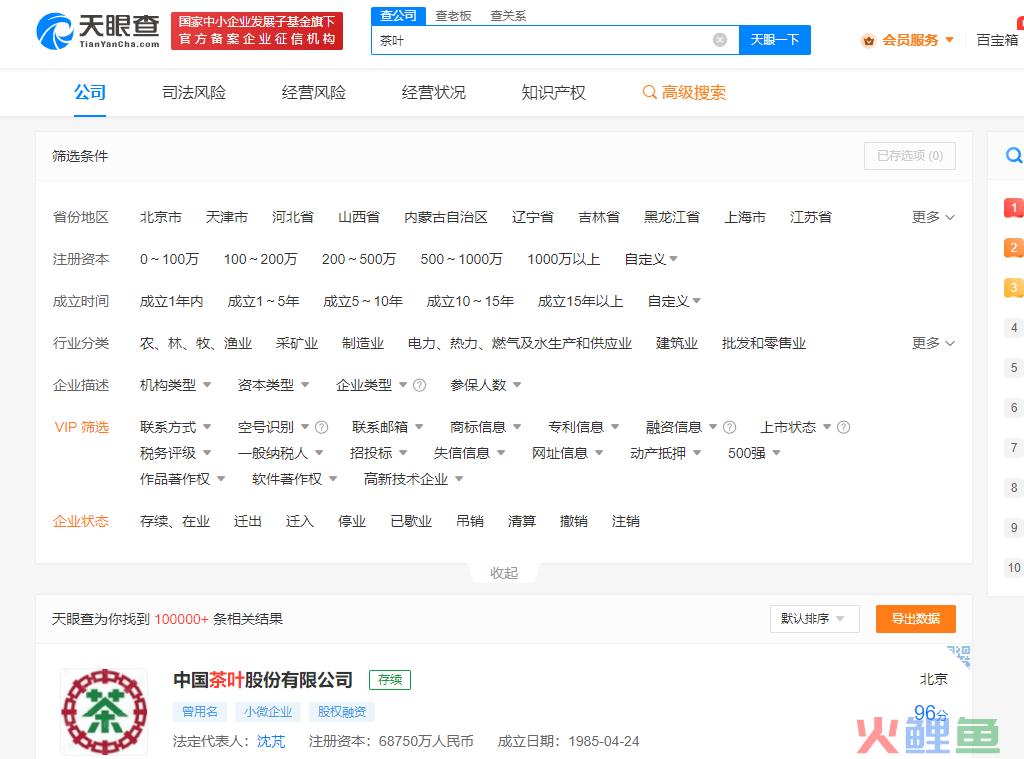Image resolution: width=1024 pixels, height=759 pixels.
Task: Switch to the 查公司 search tab
Action: point(398,16)
